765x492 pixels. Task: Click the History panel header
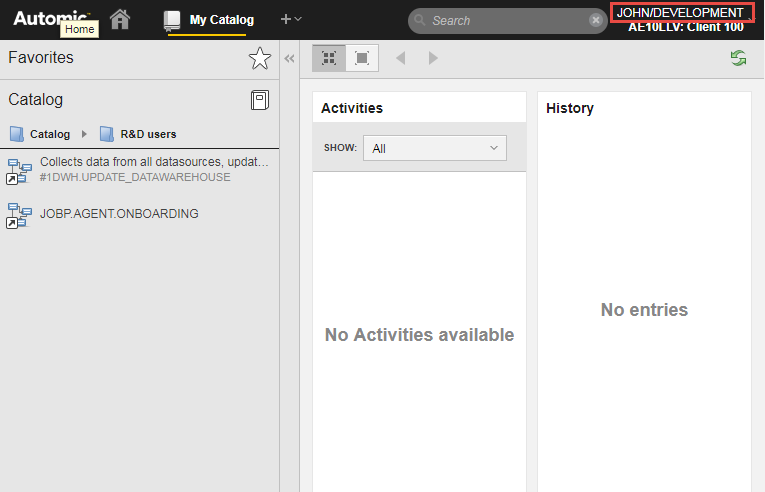(x=570, y=108)
